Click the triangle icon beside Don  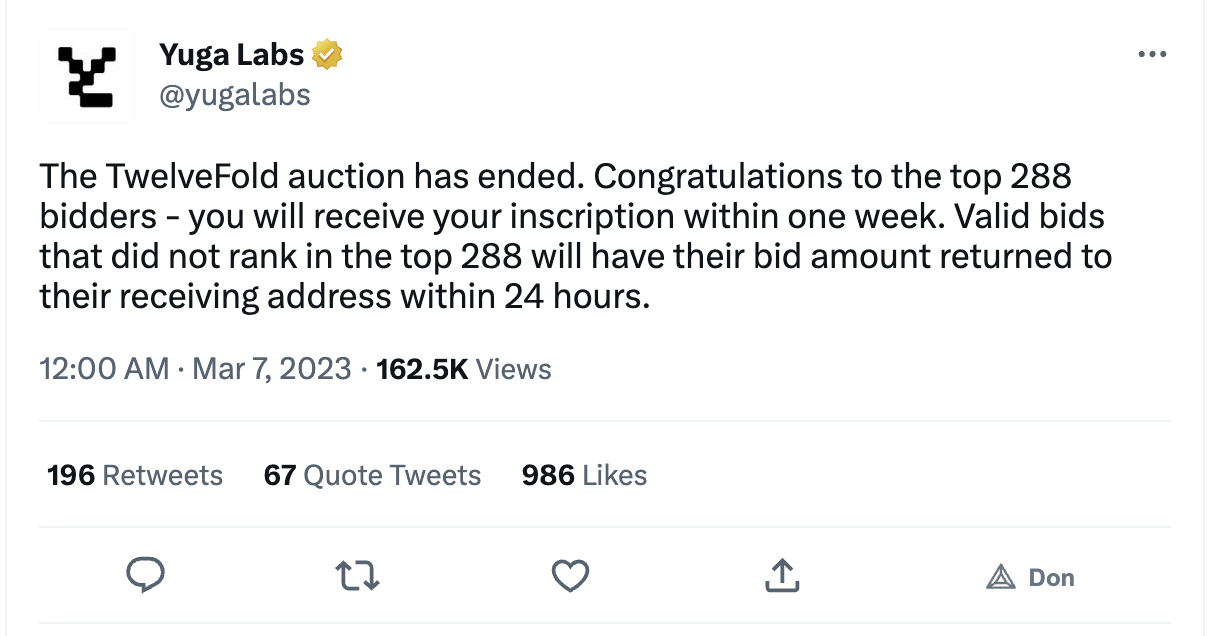click(x=1000, y=577)
